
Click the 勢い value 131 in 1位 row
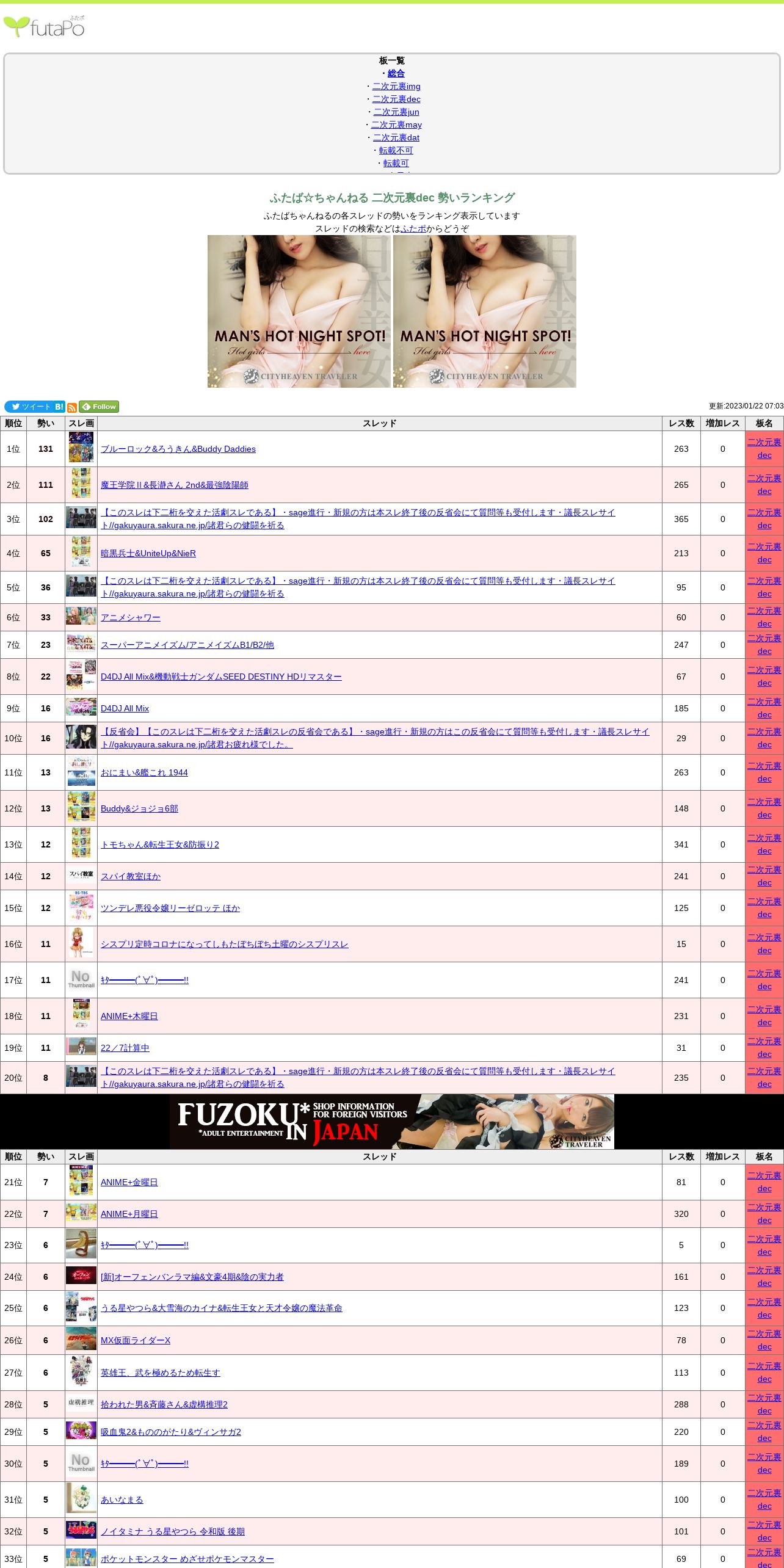click(x=46, y=449)
